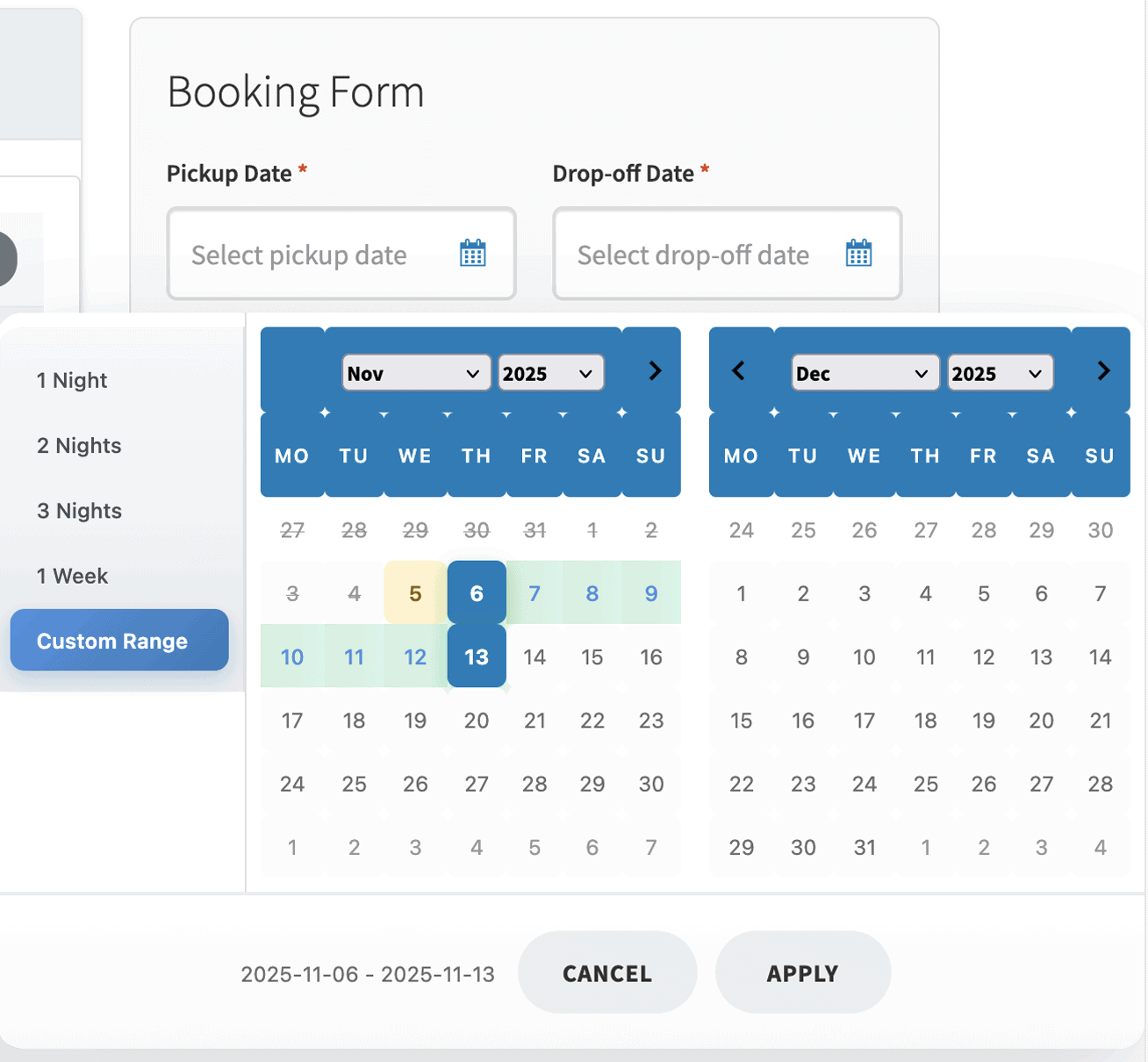Screen dimensions: 1148x1062
Task: Select the Custom Range preset
Action: click(x=118, y=640)
